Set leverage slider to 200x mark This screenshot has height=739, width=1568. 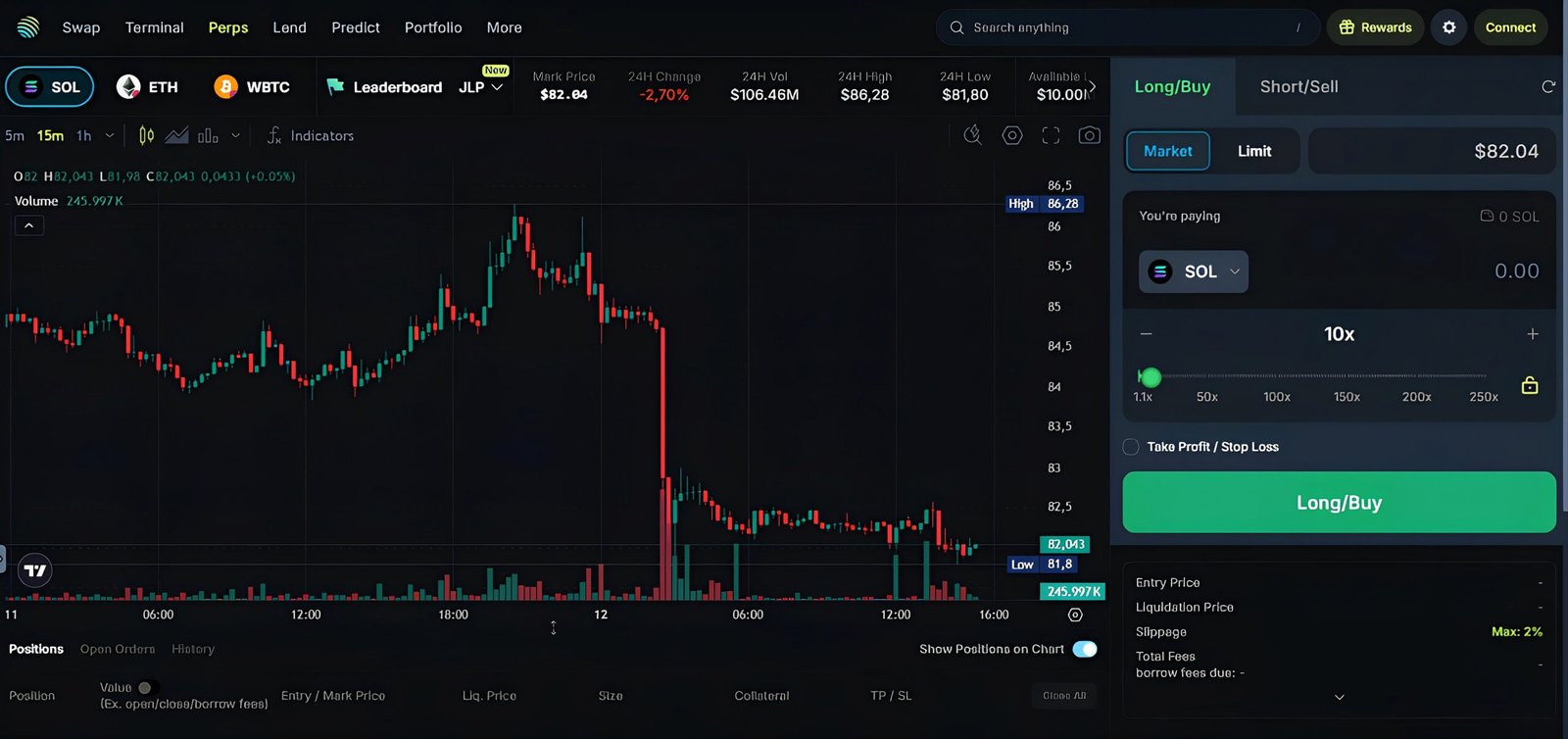(1416, 396)
